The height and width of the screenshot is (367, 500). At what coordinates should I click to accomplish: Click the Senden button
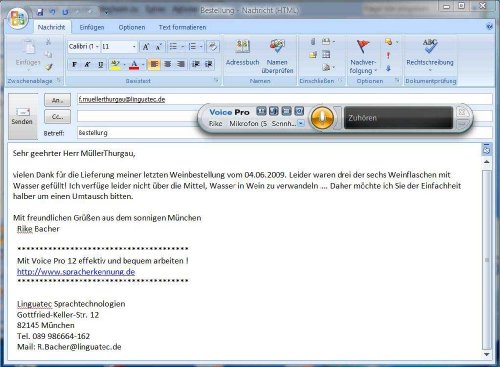(22, 116)
